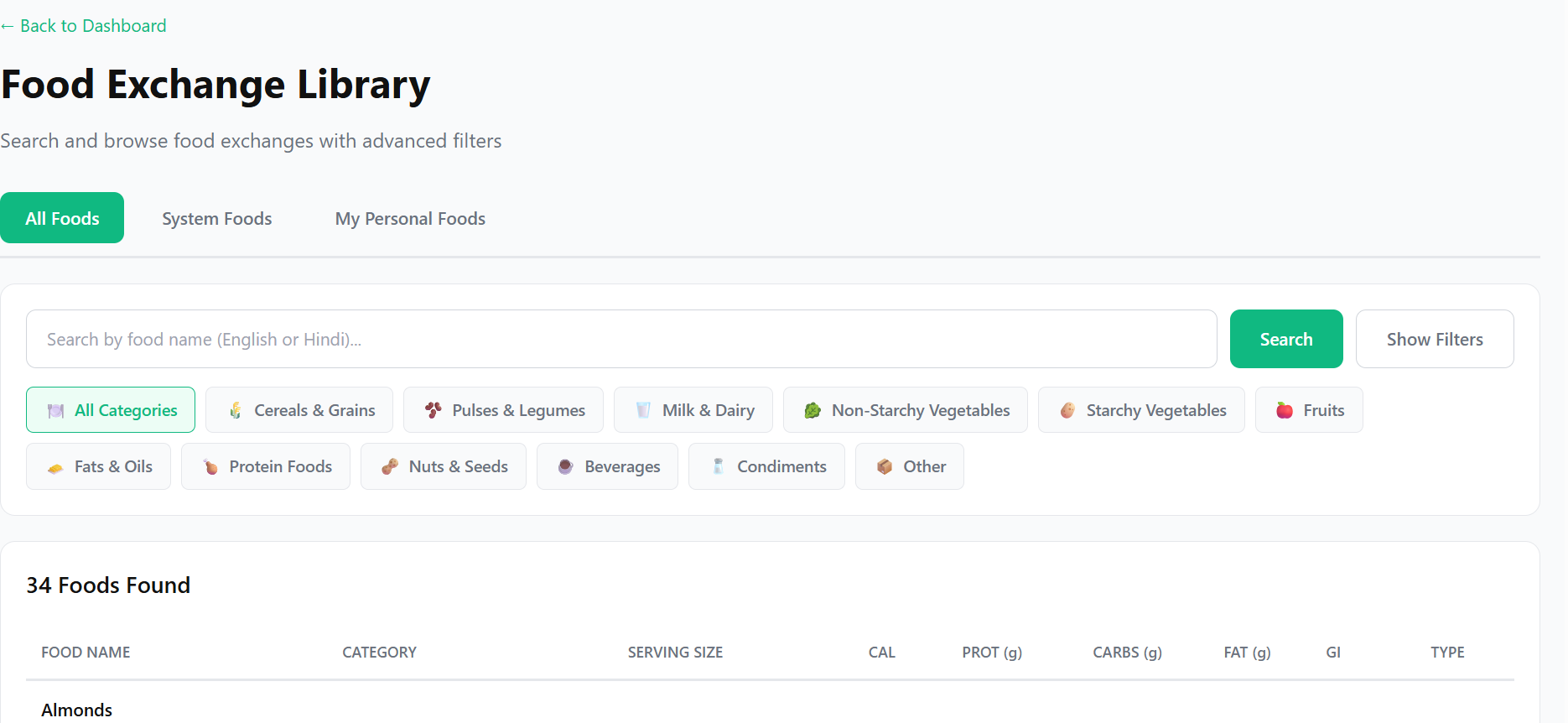Image resolution: width=1568 pixels, height=723 pixels.
Task: Switch to the All Foods tab
Action: (x=62, y=218)
